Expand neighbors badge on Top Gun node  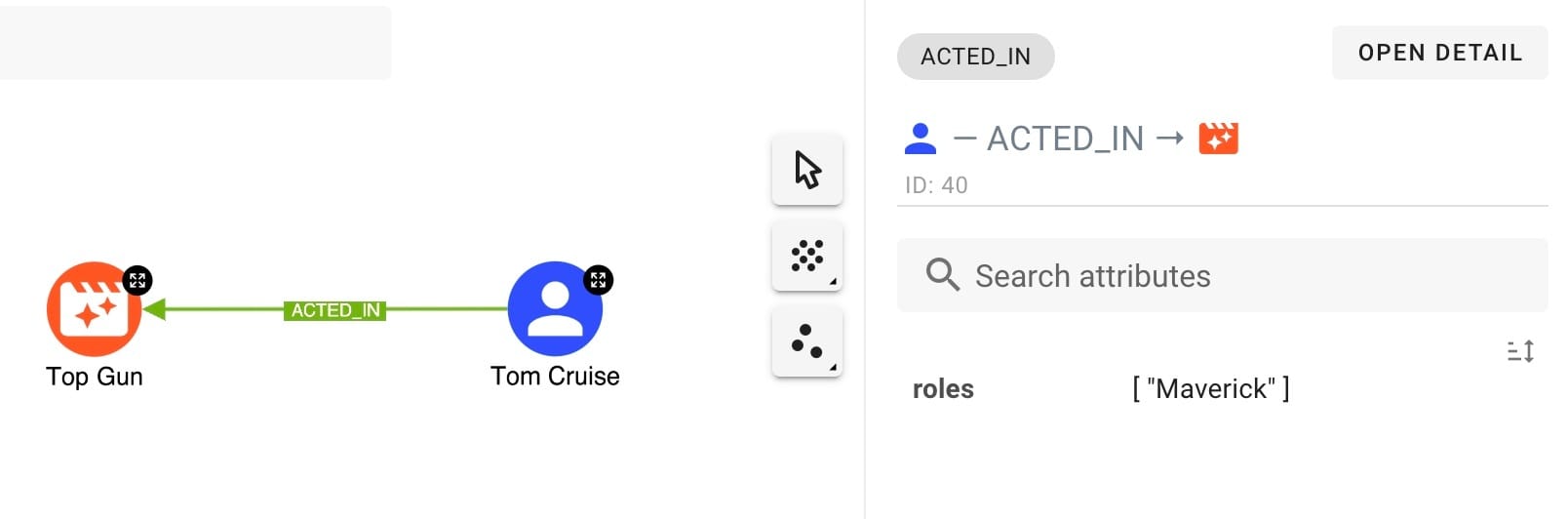[137, 281]
